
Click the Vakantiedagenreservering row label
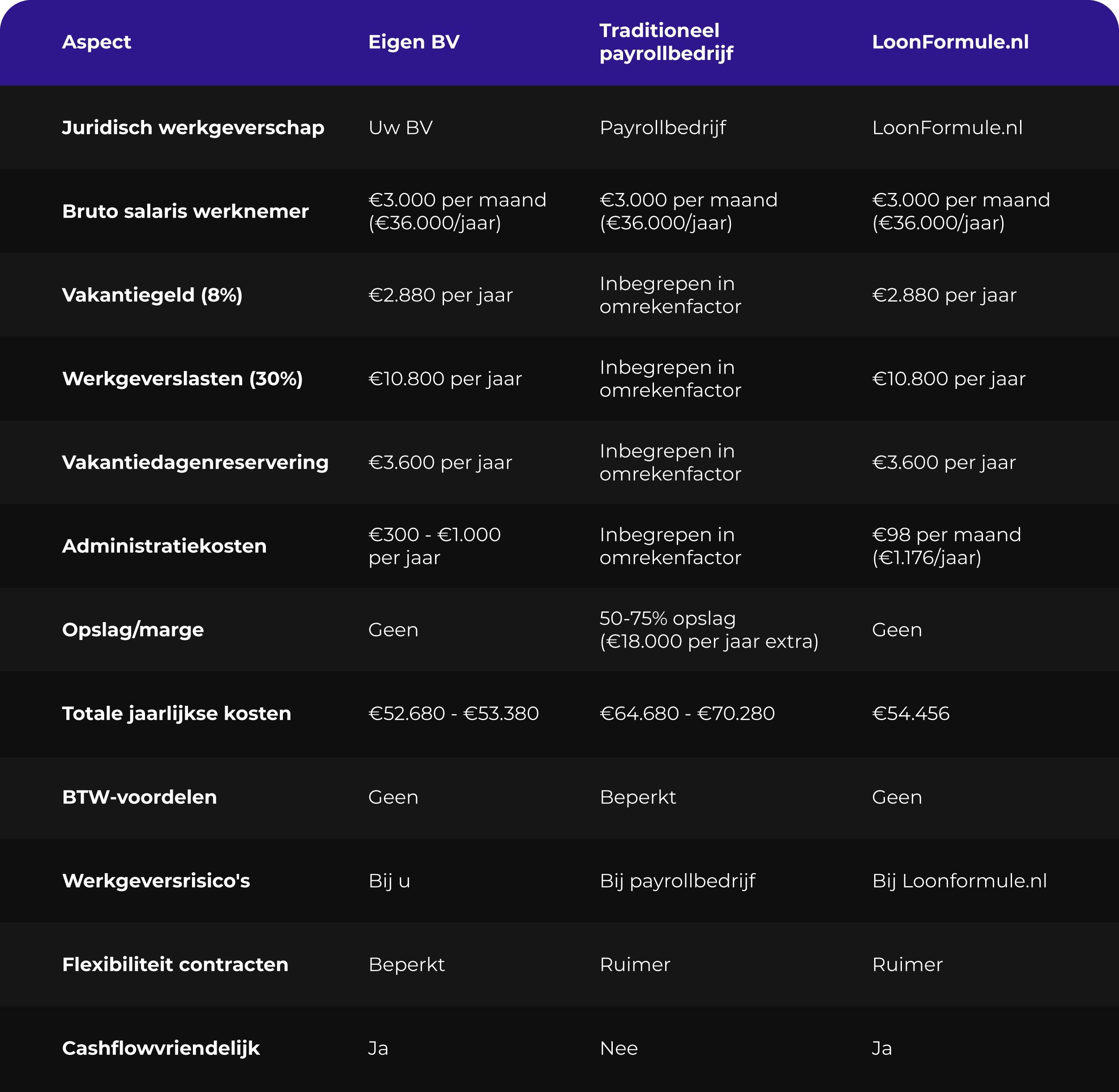pos(195,462)
